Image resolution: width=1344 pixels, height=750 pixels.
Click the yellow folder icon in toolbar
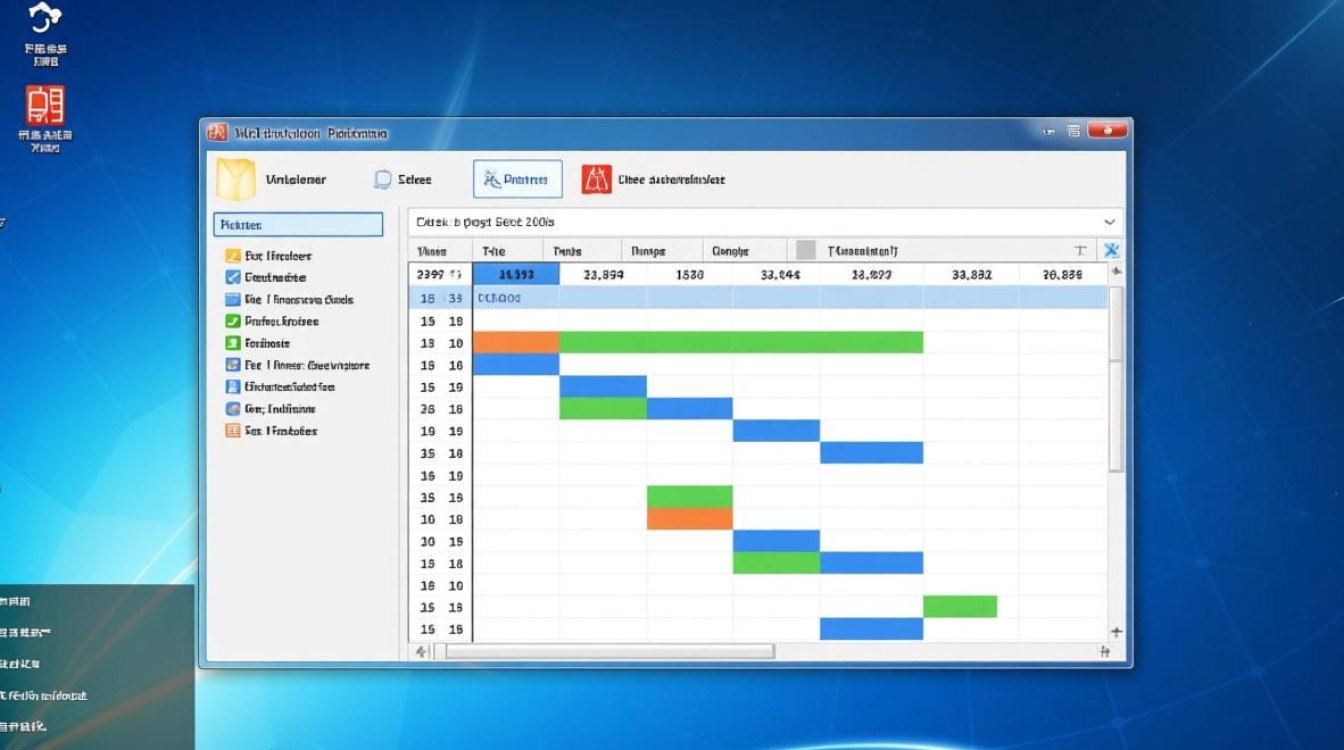[x=236, y=180]
